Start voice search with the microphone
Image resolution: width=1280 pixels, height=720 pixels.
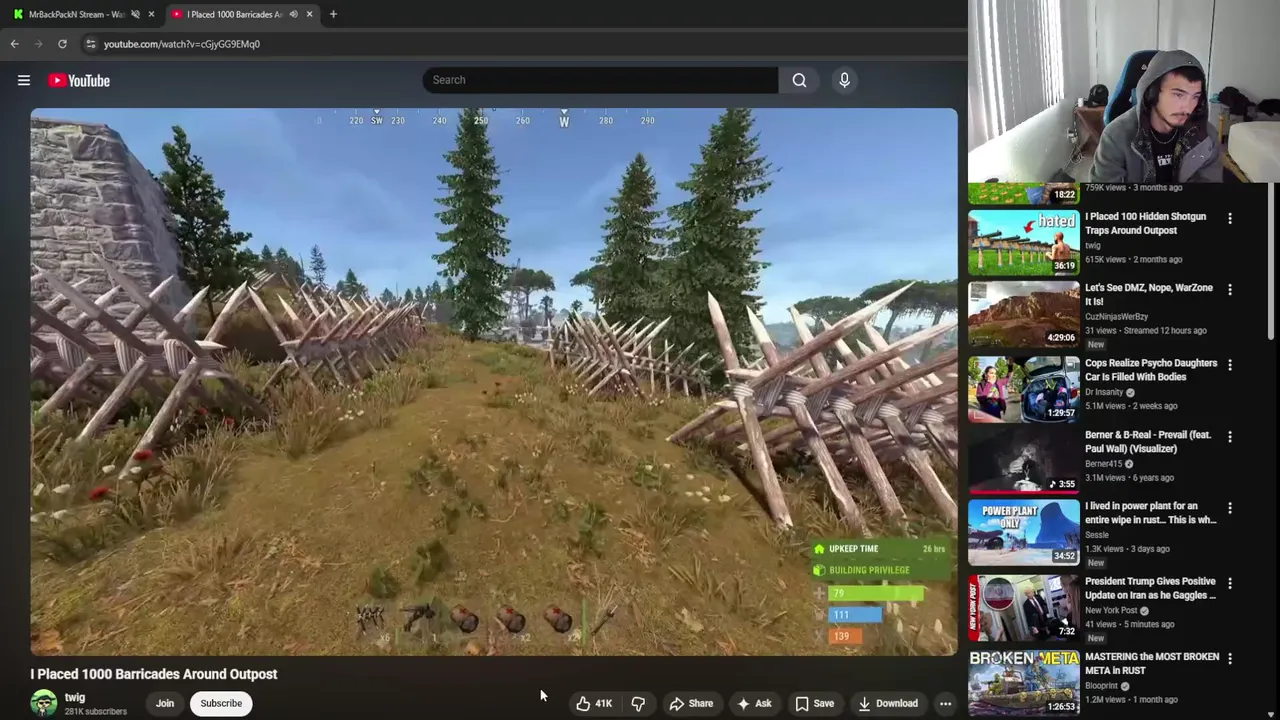coord(844,80)
